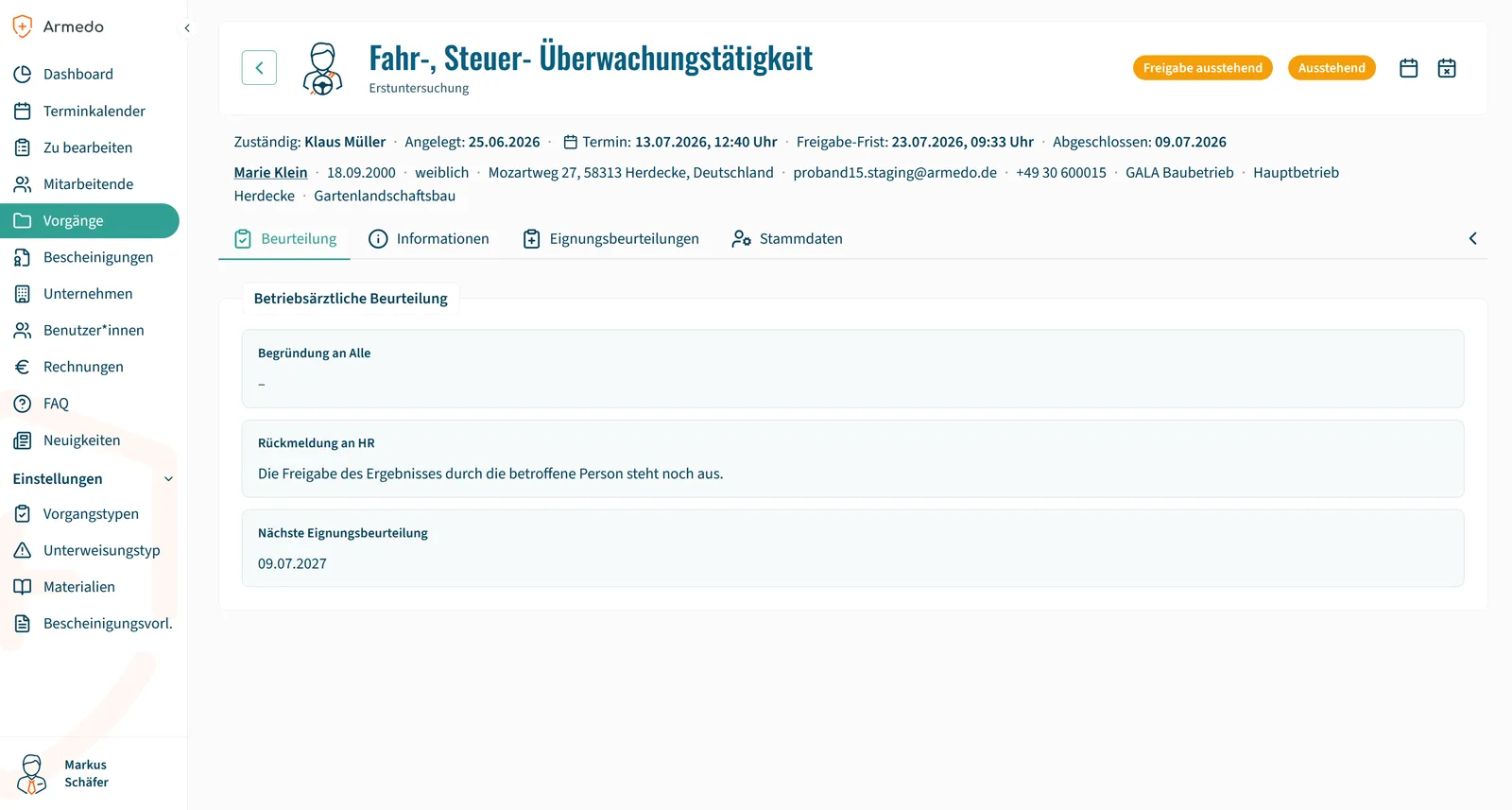
Task: Click the Terminkalender calendar icon
Action: click(23, 111)
